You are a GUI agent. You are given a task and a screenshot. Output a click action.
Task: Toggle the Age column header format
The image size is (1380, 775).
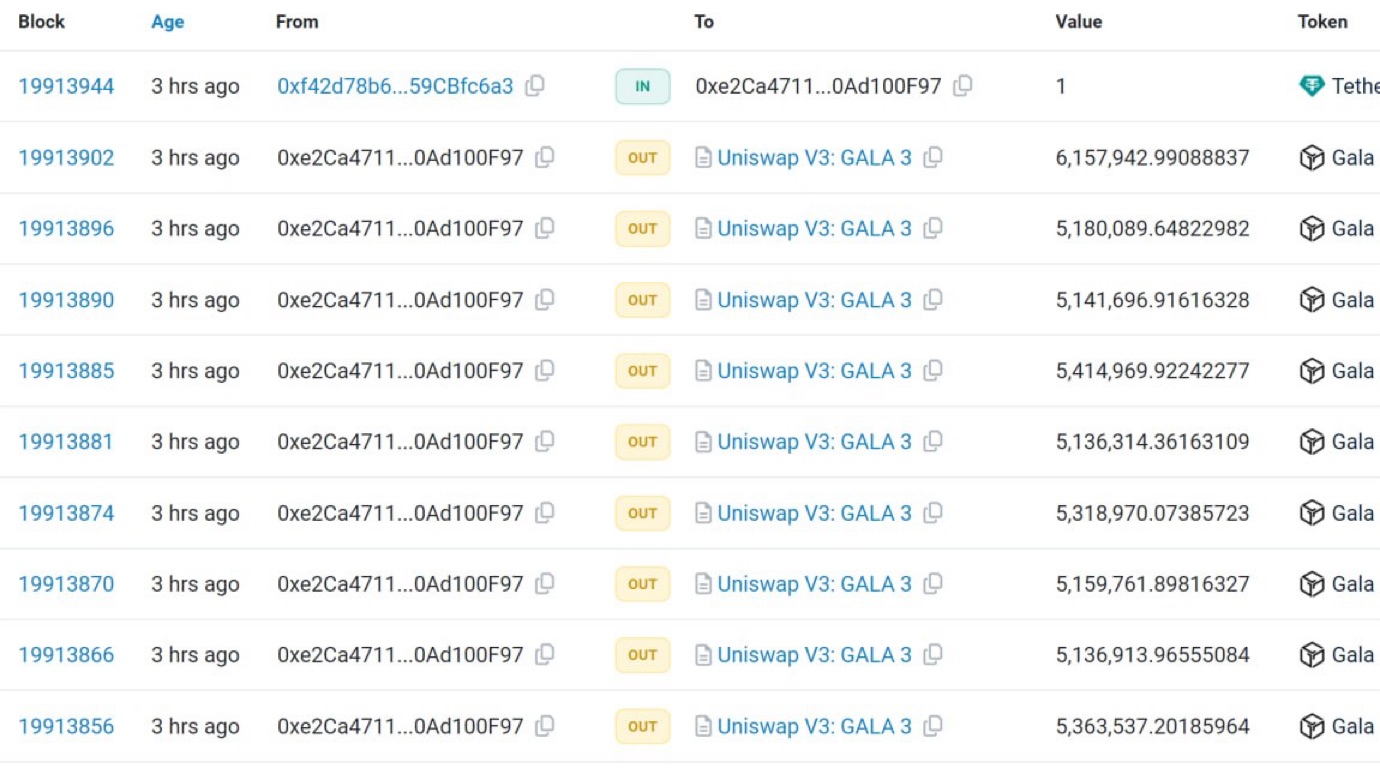coord(167,22)
